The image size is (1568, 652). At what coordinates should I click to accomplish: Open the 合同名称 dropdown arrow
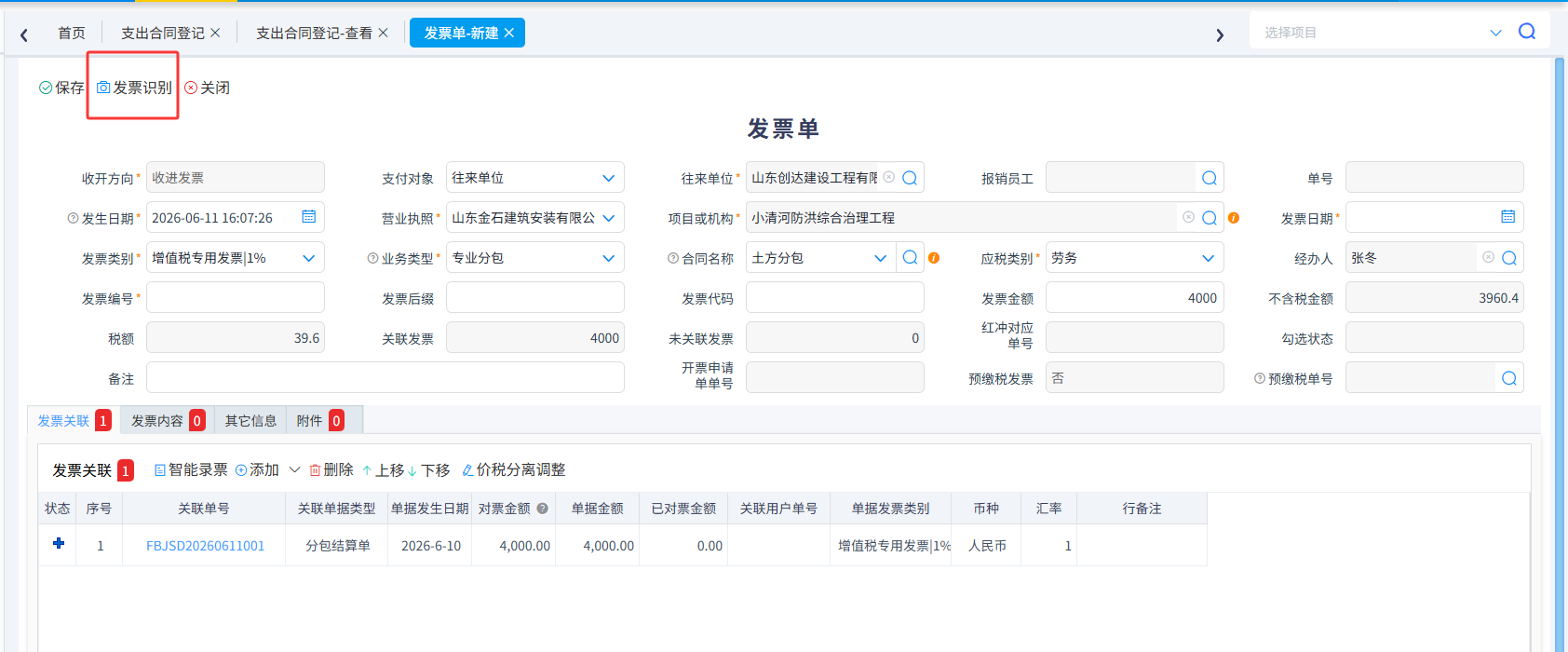click(x=880, y=258)
